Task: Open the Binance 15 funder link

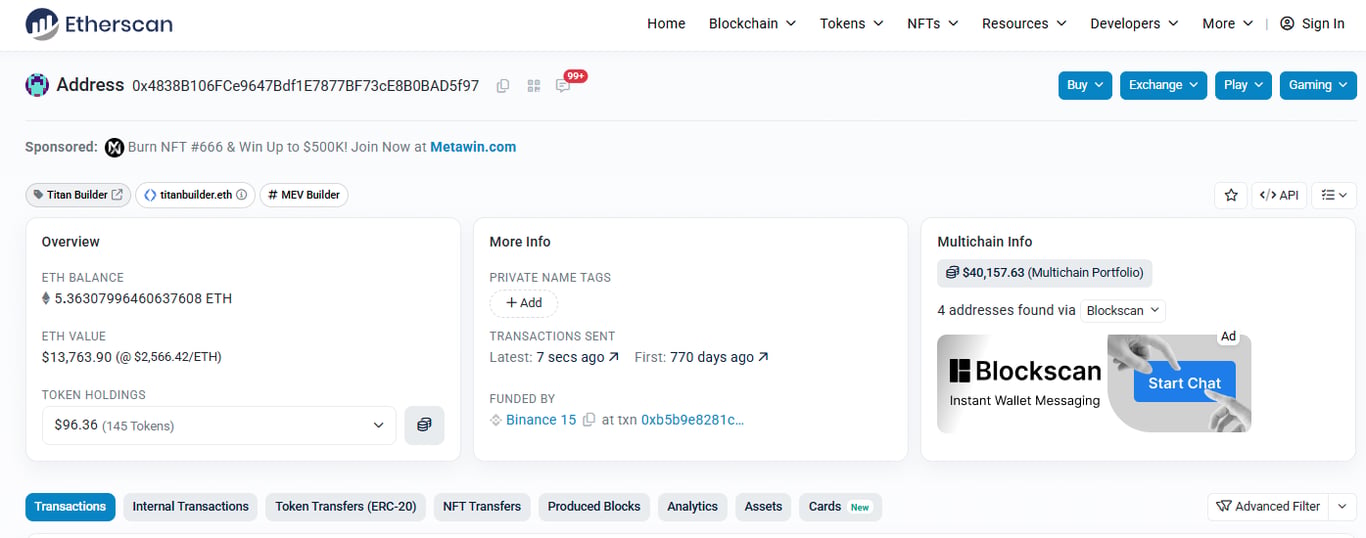Action: click(x=541, y=420)
